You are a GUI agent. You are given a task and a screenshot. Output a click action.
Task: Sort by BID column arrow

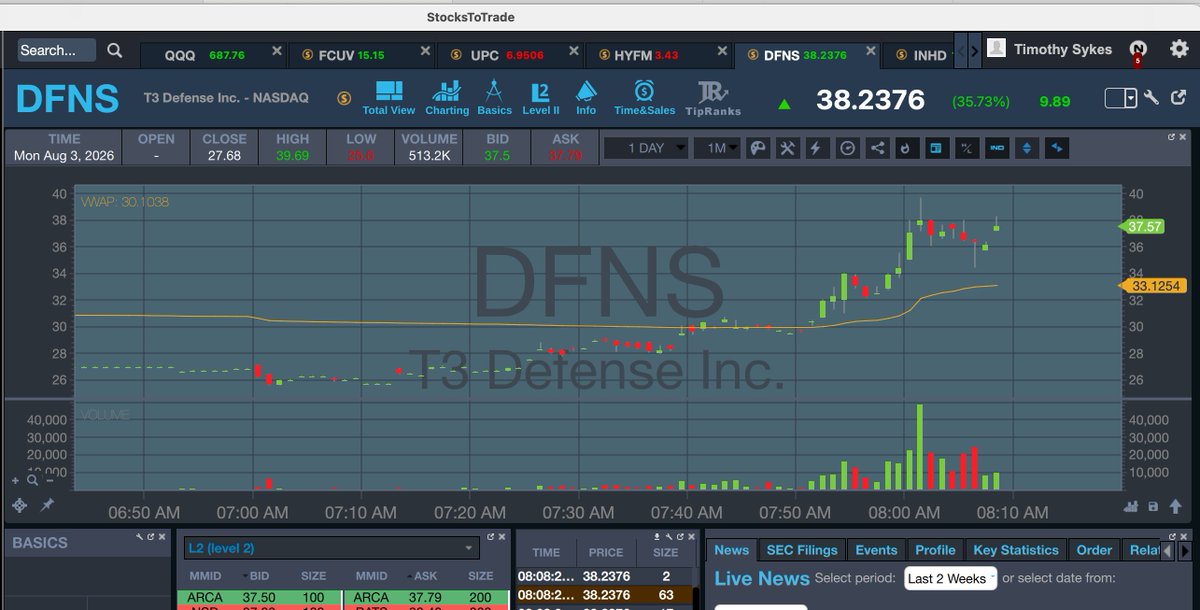244,576
